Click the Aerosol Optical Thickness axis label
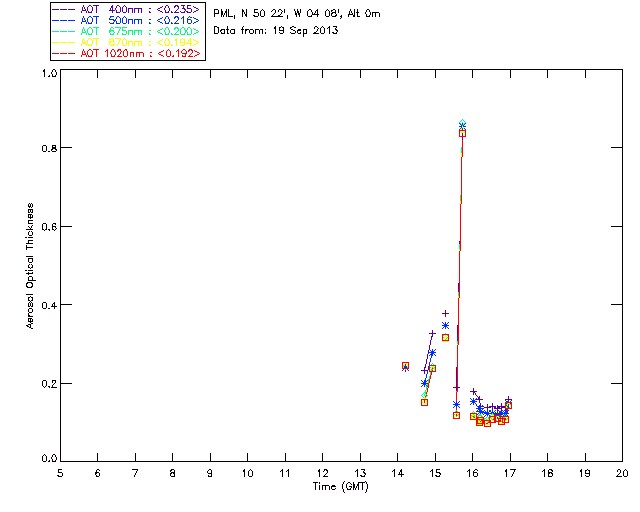Viewport: 640px width, 512px height. tap(30, 266)
